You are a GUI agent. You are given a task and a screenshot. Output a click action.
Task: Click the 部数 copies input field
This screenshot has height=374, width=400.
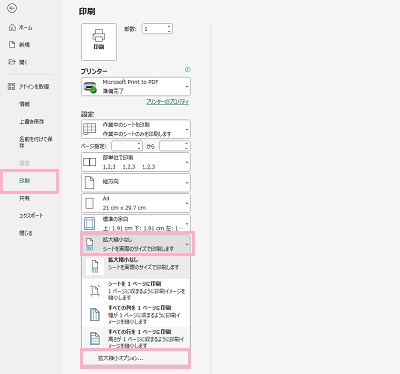click(x=154, y=29)
